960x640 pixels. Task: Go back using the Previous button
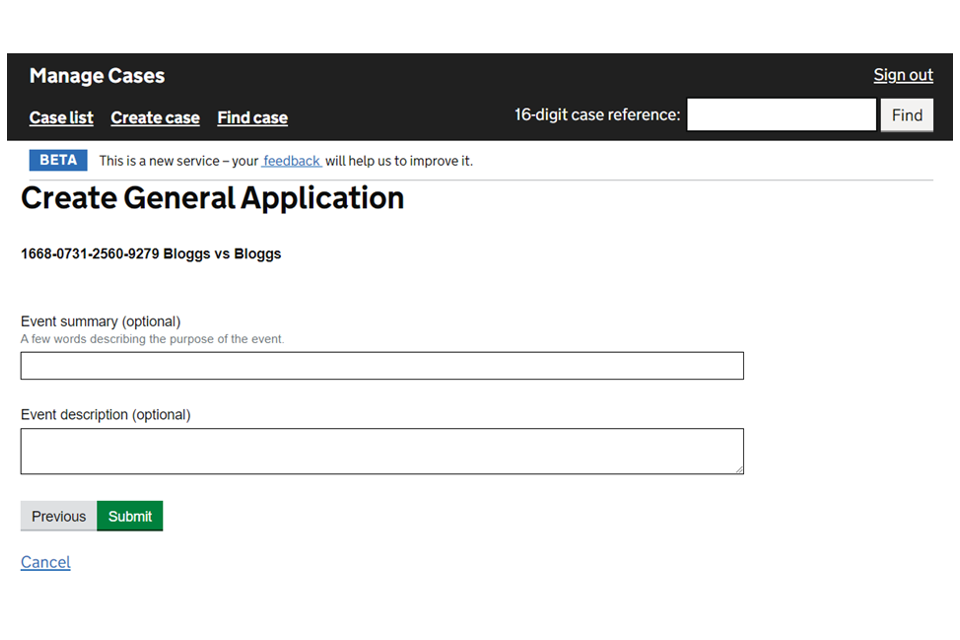point(59,516)
